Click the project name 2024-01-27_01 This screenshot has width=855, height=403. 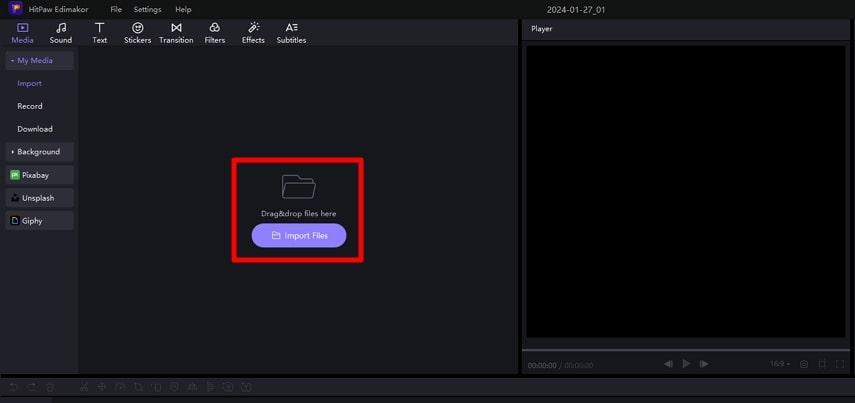576,10
